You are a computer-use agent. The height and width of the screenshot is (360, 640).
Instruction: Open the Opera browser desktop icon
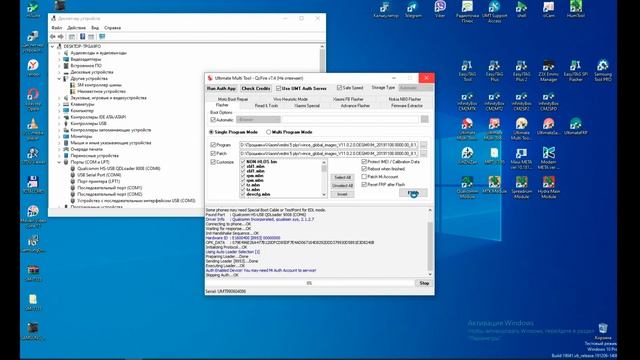(33, 100)
